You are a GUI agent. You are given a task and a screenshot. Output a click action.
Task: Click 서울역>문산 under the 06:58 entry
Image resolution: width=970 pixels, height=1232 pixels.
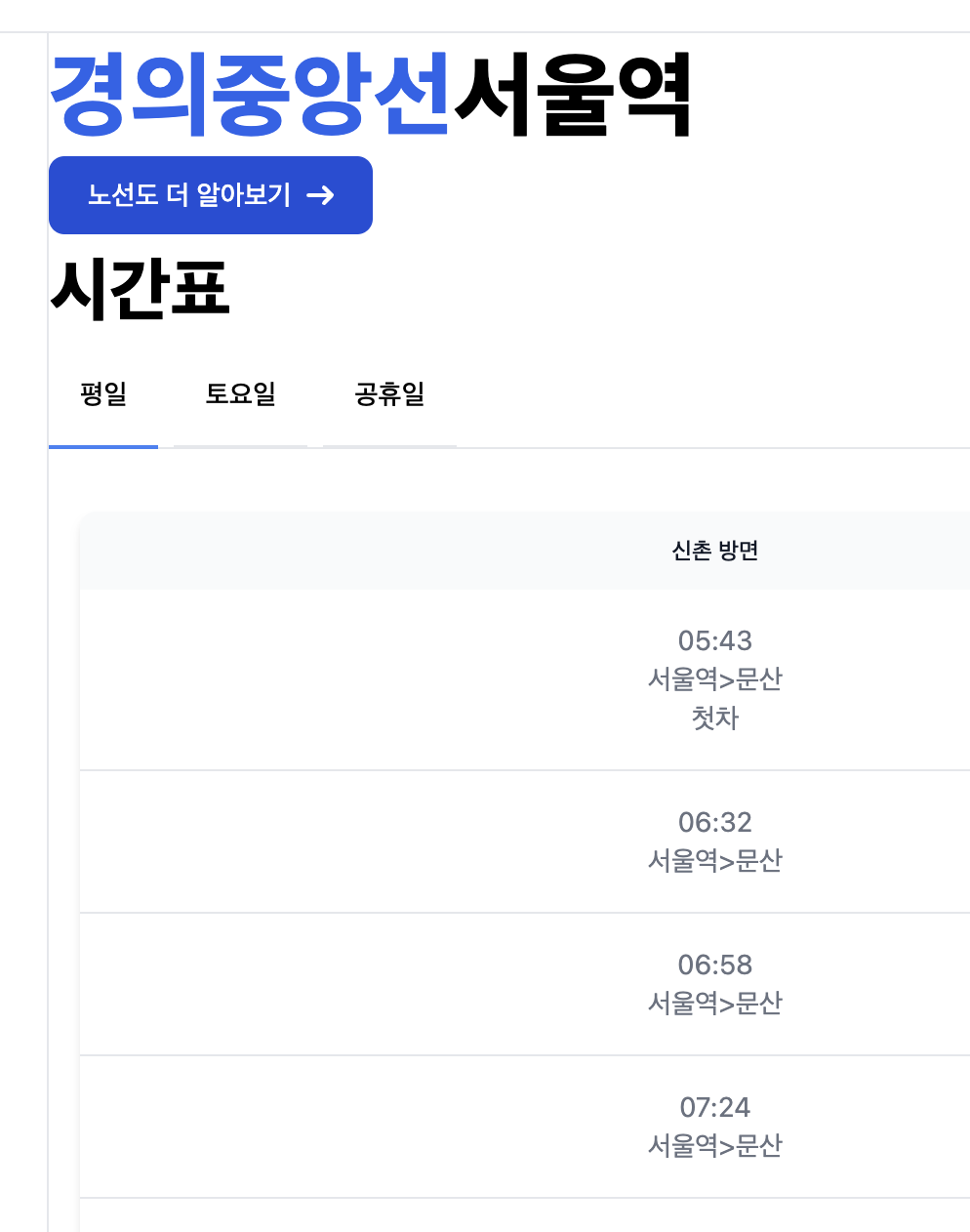click(715, 1004)
